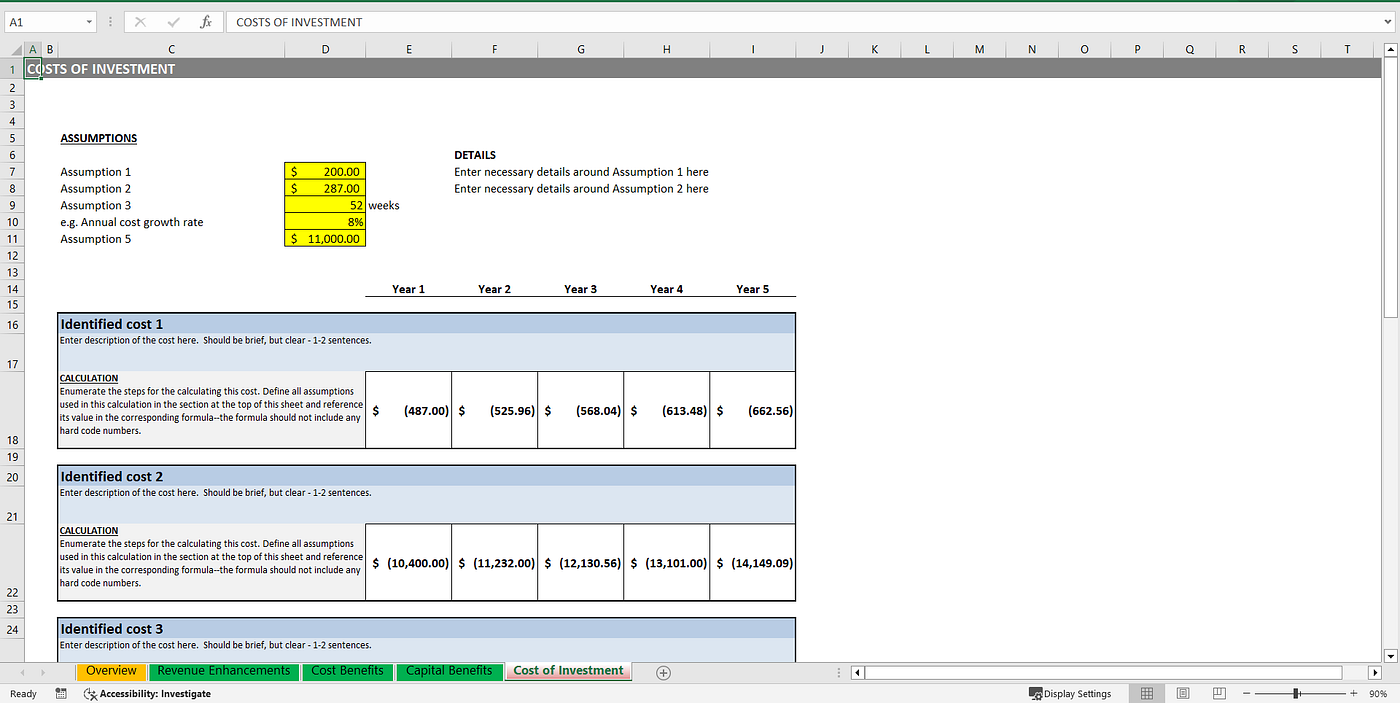Select Page Break Preview icon
The height and width of the screenshot is (703, 1400).
[1218, 693]
